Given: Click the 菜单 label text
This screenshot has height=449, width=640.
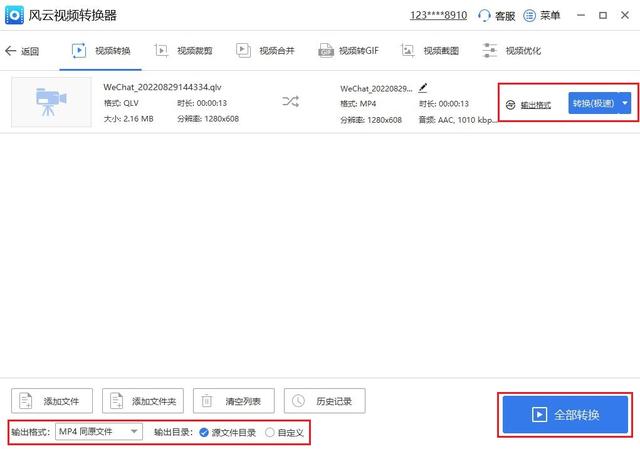Looking at the screenshot, I should point(550,16).
